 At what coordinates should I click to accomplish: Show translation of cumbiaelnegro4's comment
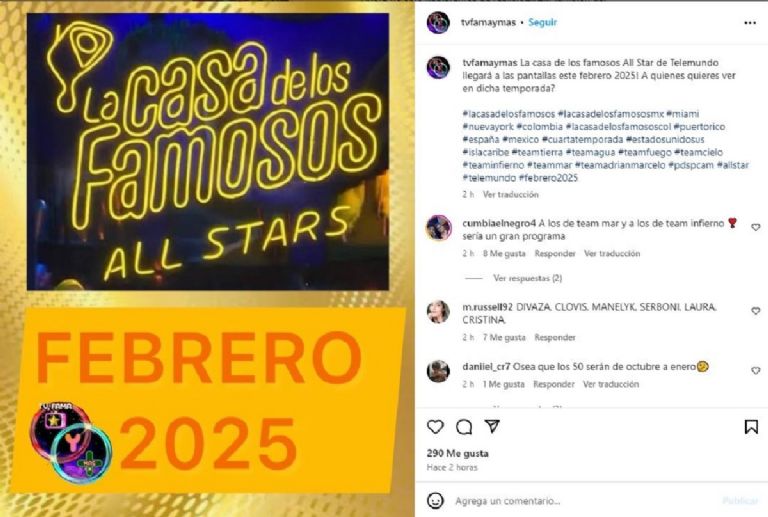(612, 254)
